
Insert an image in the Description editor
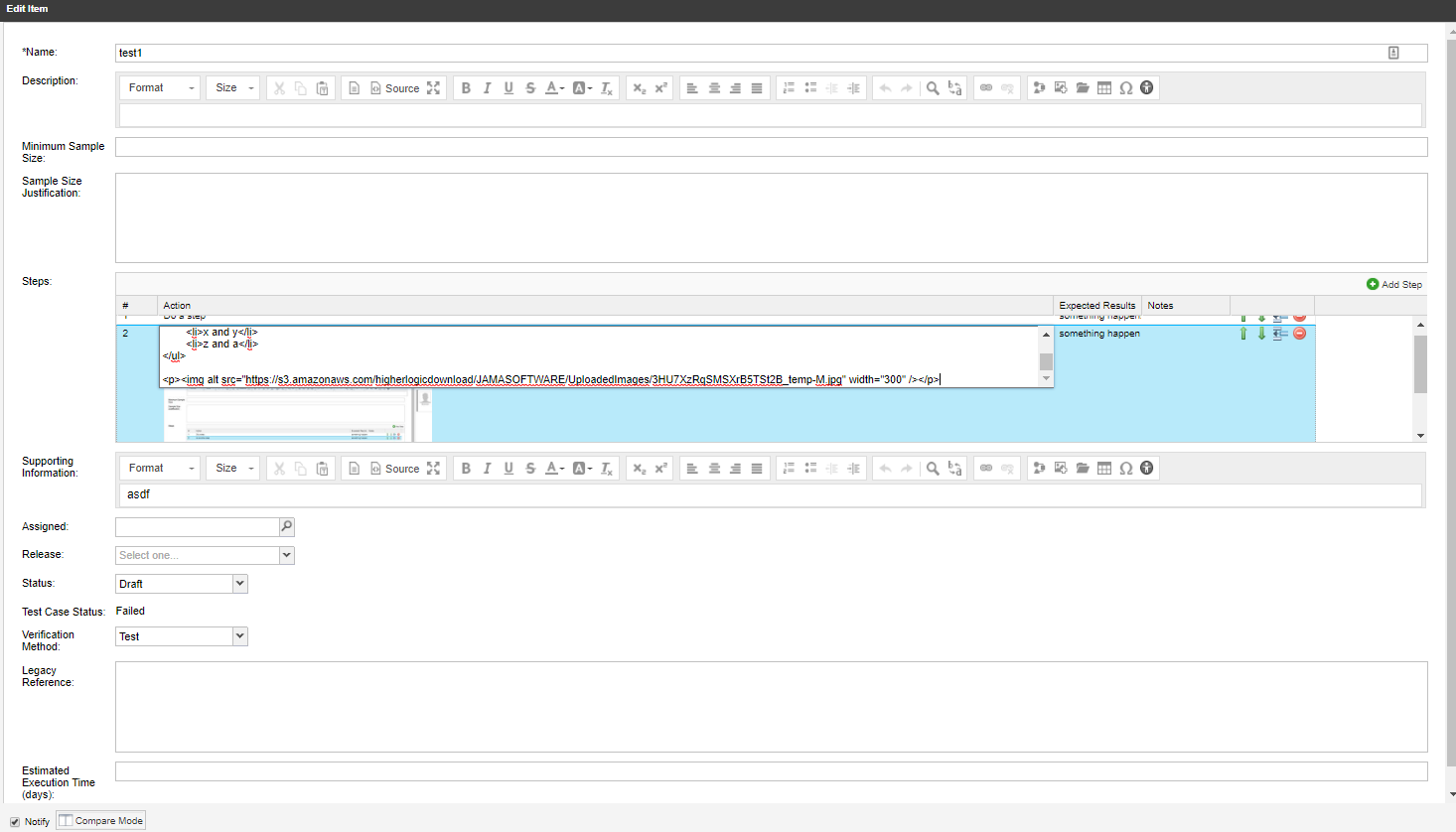click(1061, 87)
